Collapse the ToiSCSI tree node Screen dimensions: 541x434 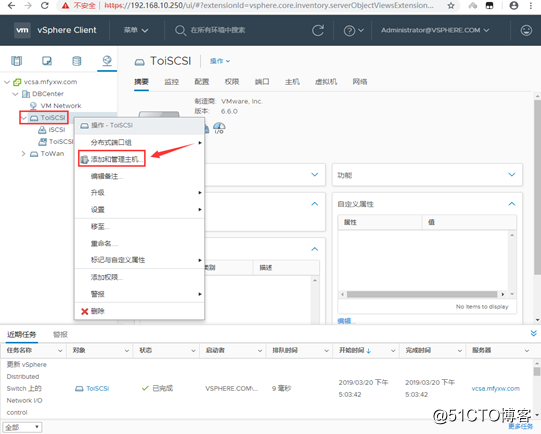(24, 118)
